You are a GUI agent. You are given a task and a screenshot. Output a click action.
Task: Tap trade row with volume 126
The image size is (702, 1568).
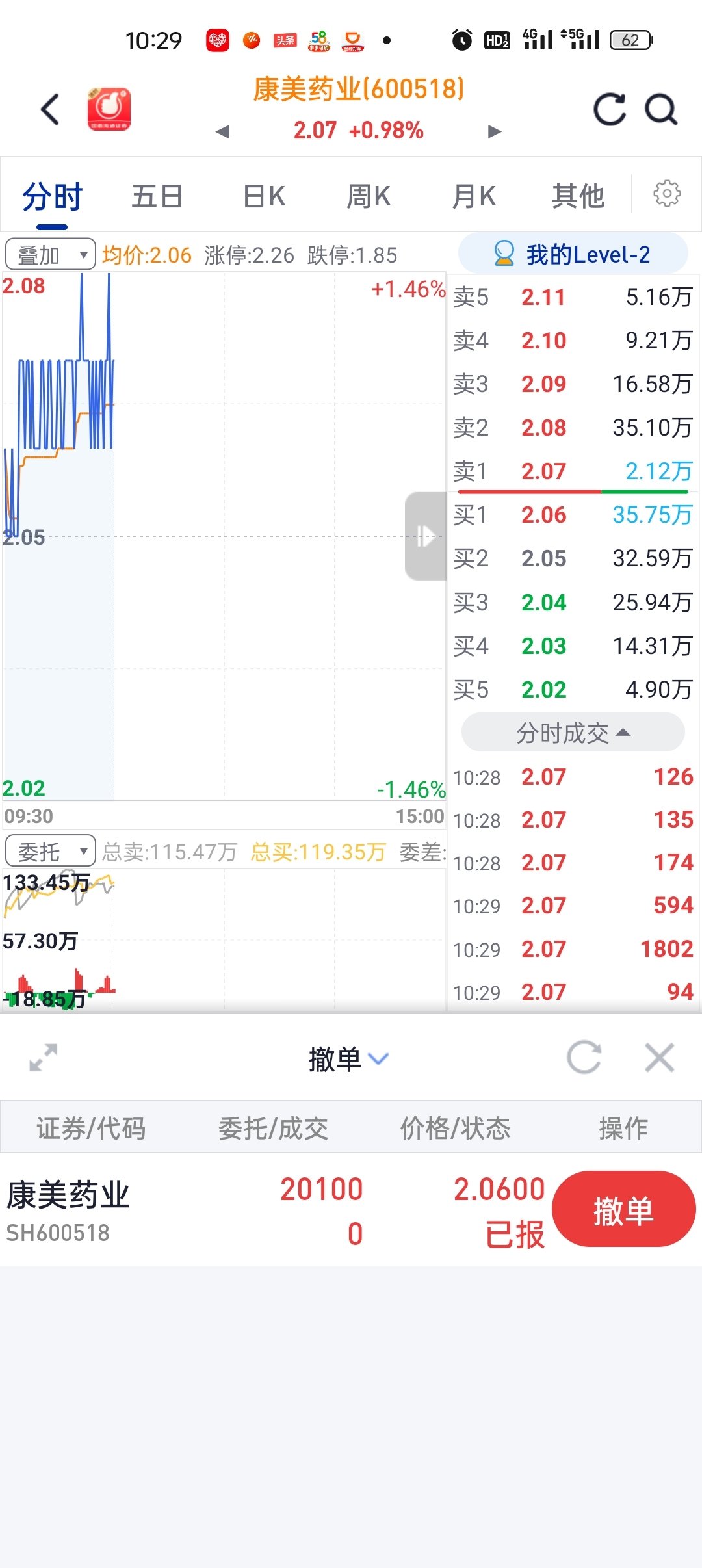click(x=573, y=777)
